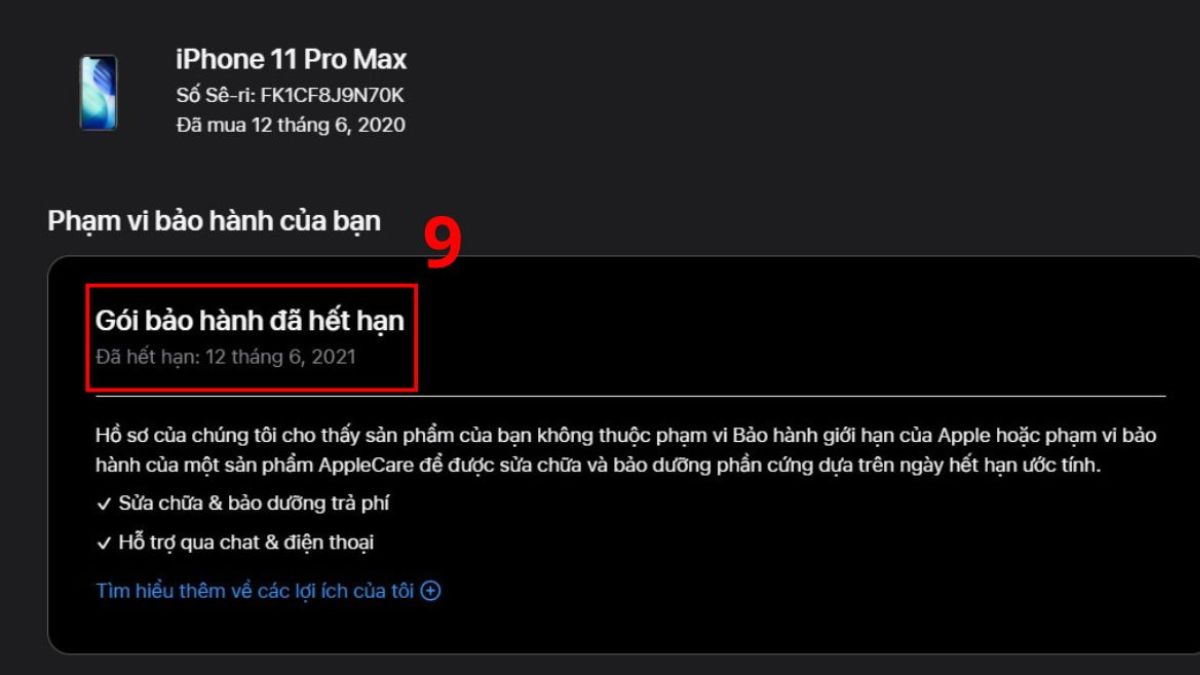Click the iPhone 11 Pro Max device thumbnail

[99, 92]
